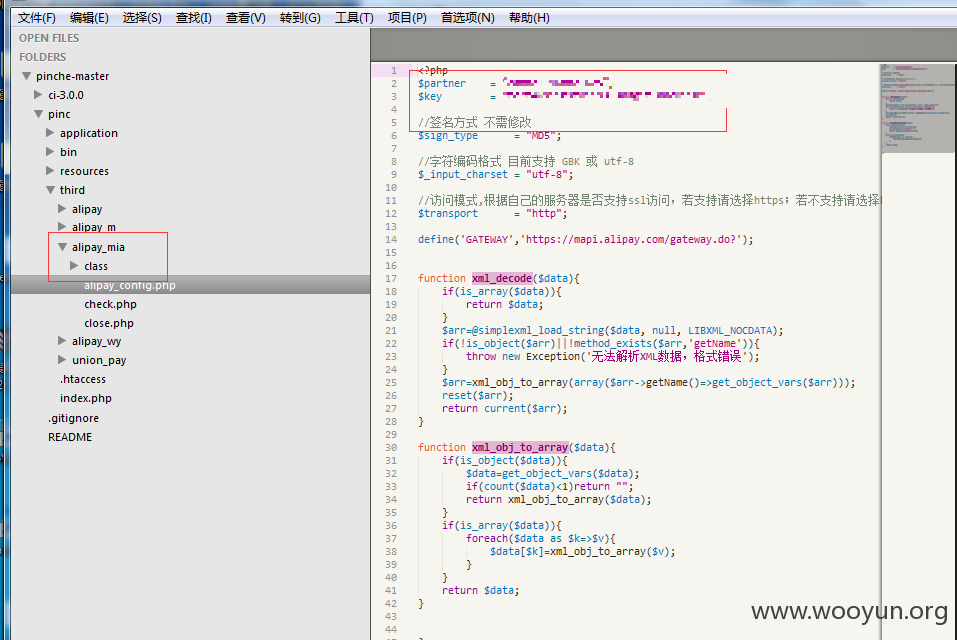Collapse the third folder arrow
Image resolution: width=957 pixels, height=640 pixels.
[51, 190]
